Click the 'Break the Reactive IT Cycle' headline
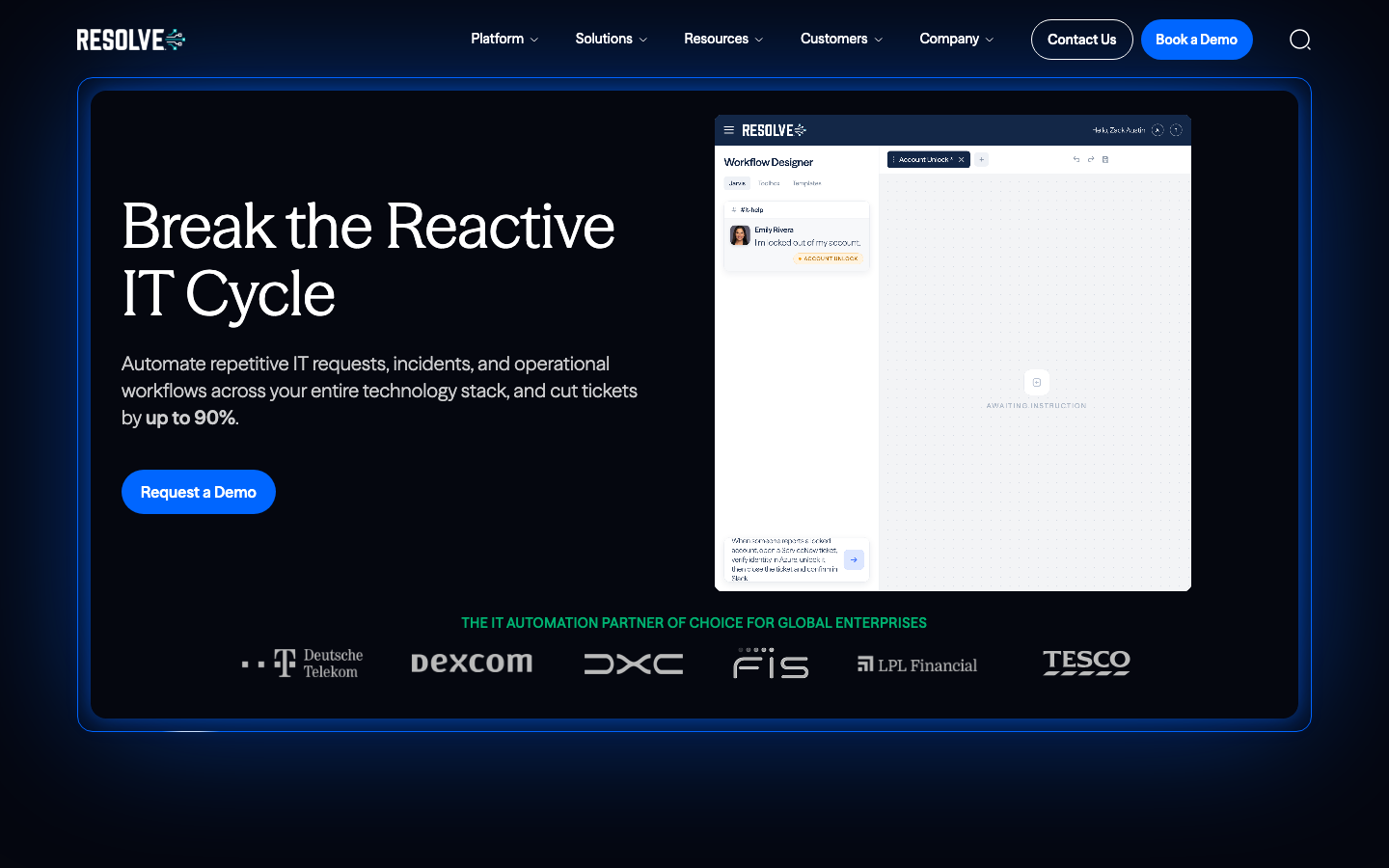 tap(368, 259)
